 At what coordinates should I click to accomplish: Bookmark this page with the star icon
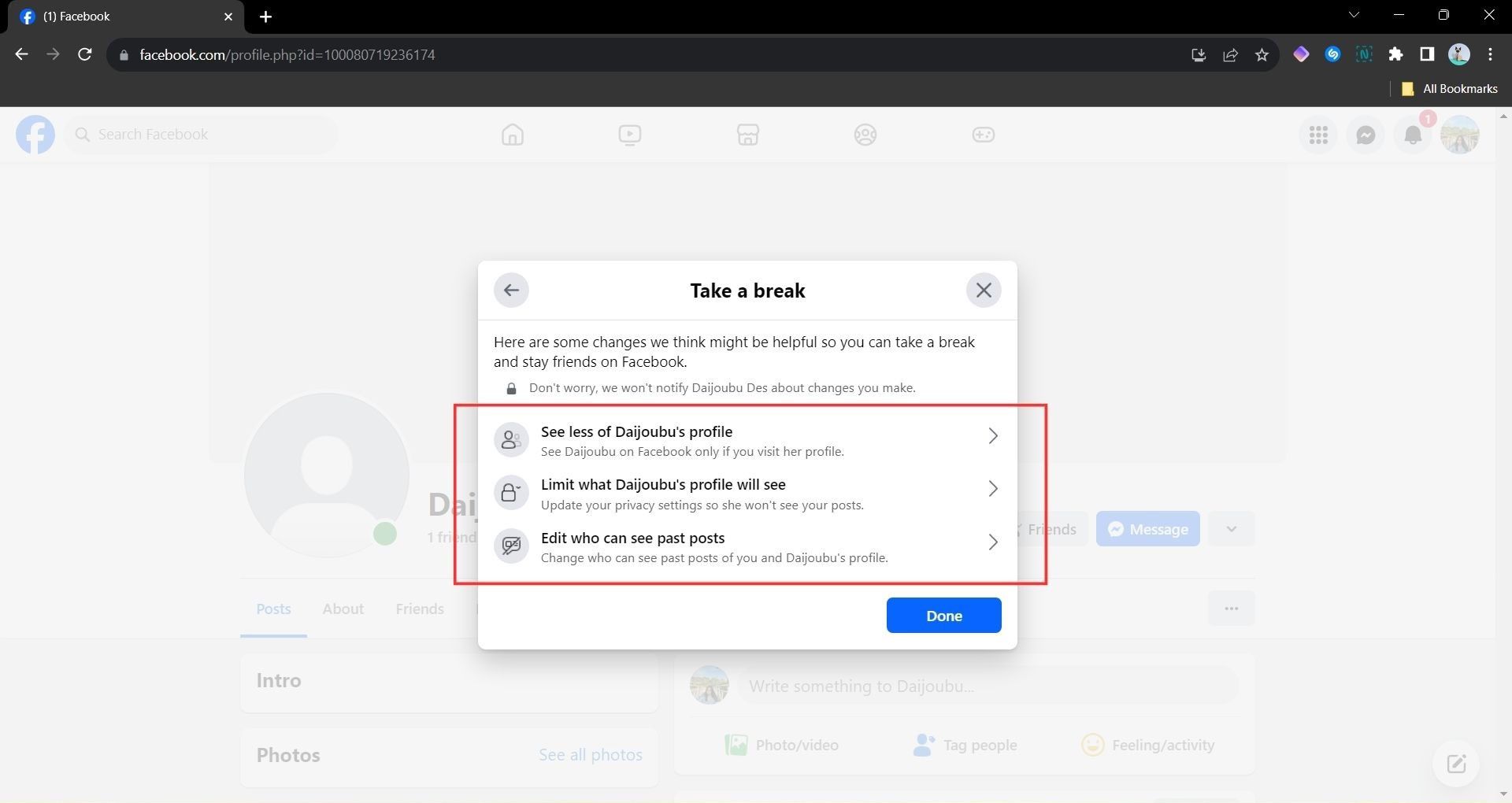(1262, 54)
